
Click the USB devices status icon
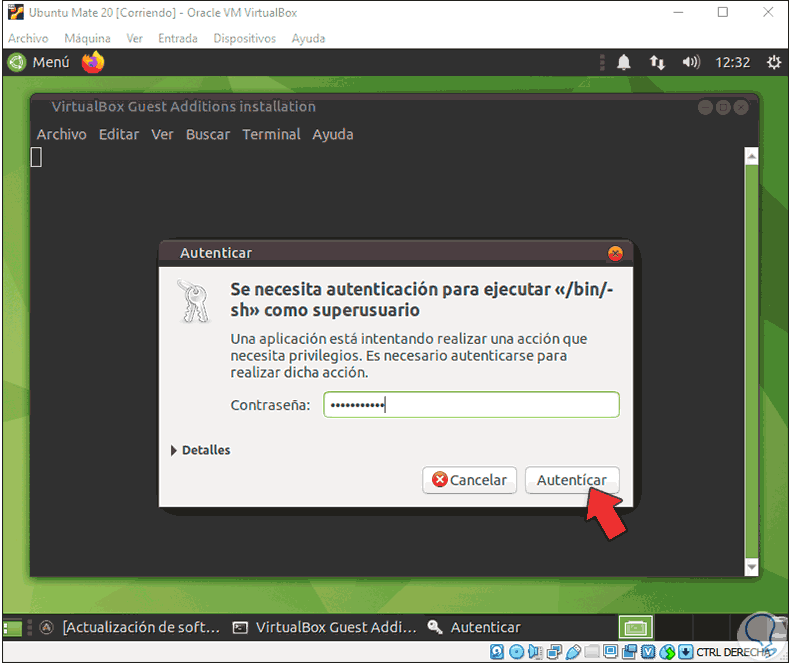(573, 652)
